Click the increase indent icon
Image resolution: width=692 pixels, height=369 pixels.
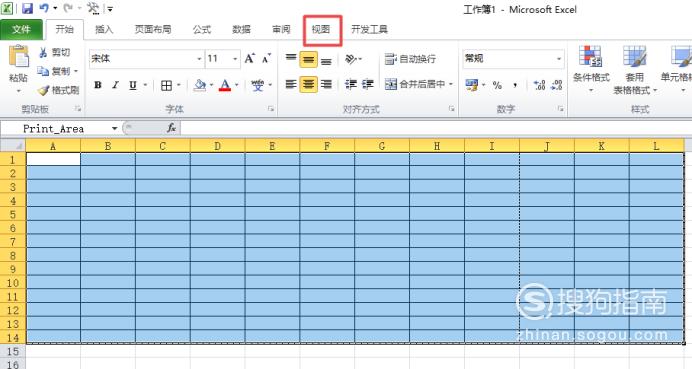(x=368, y=84)
